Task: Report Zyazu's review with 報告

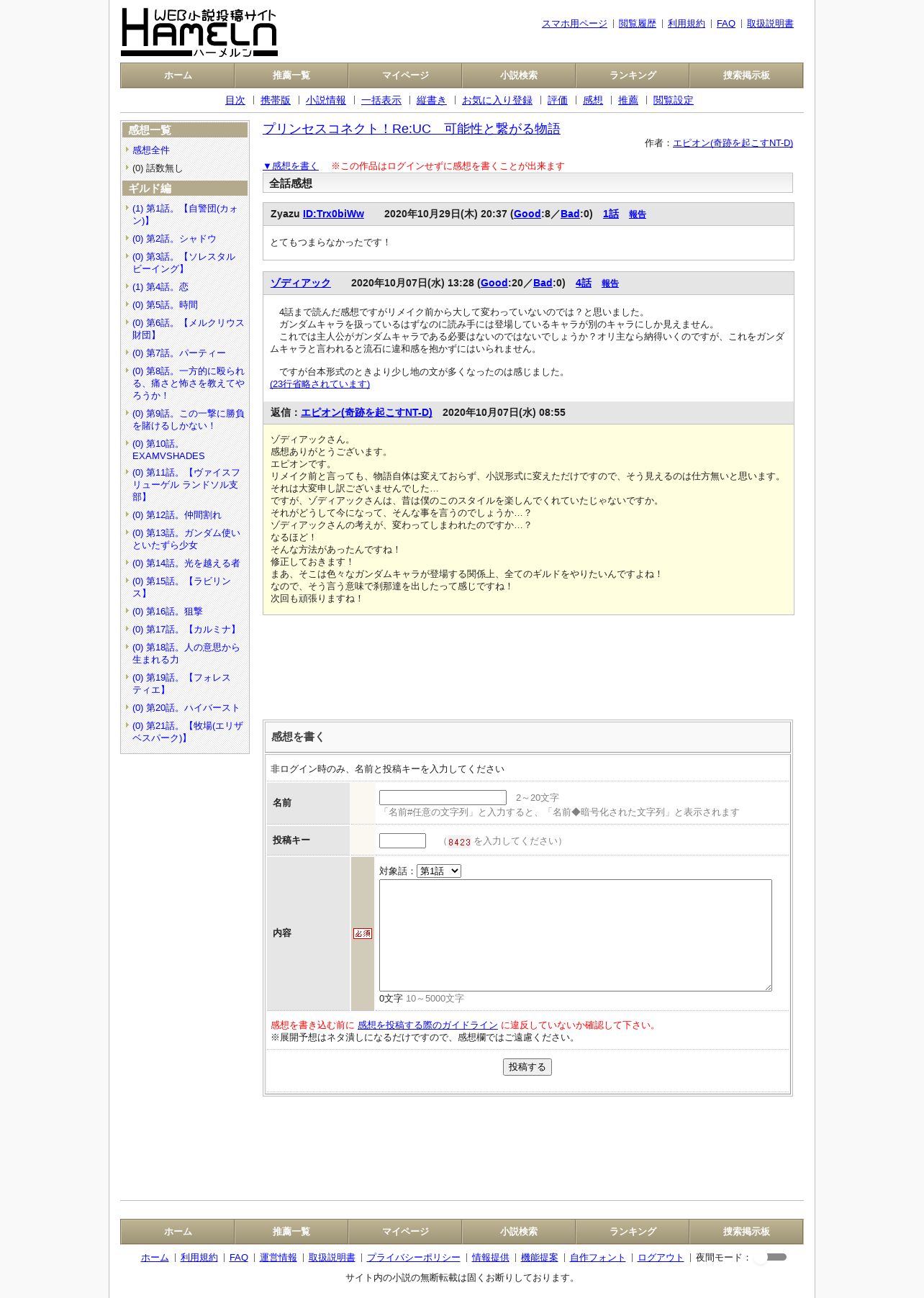Action: pos(638,214)
